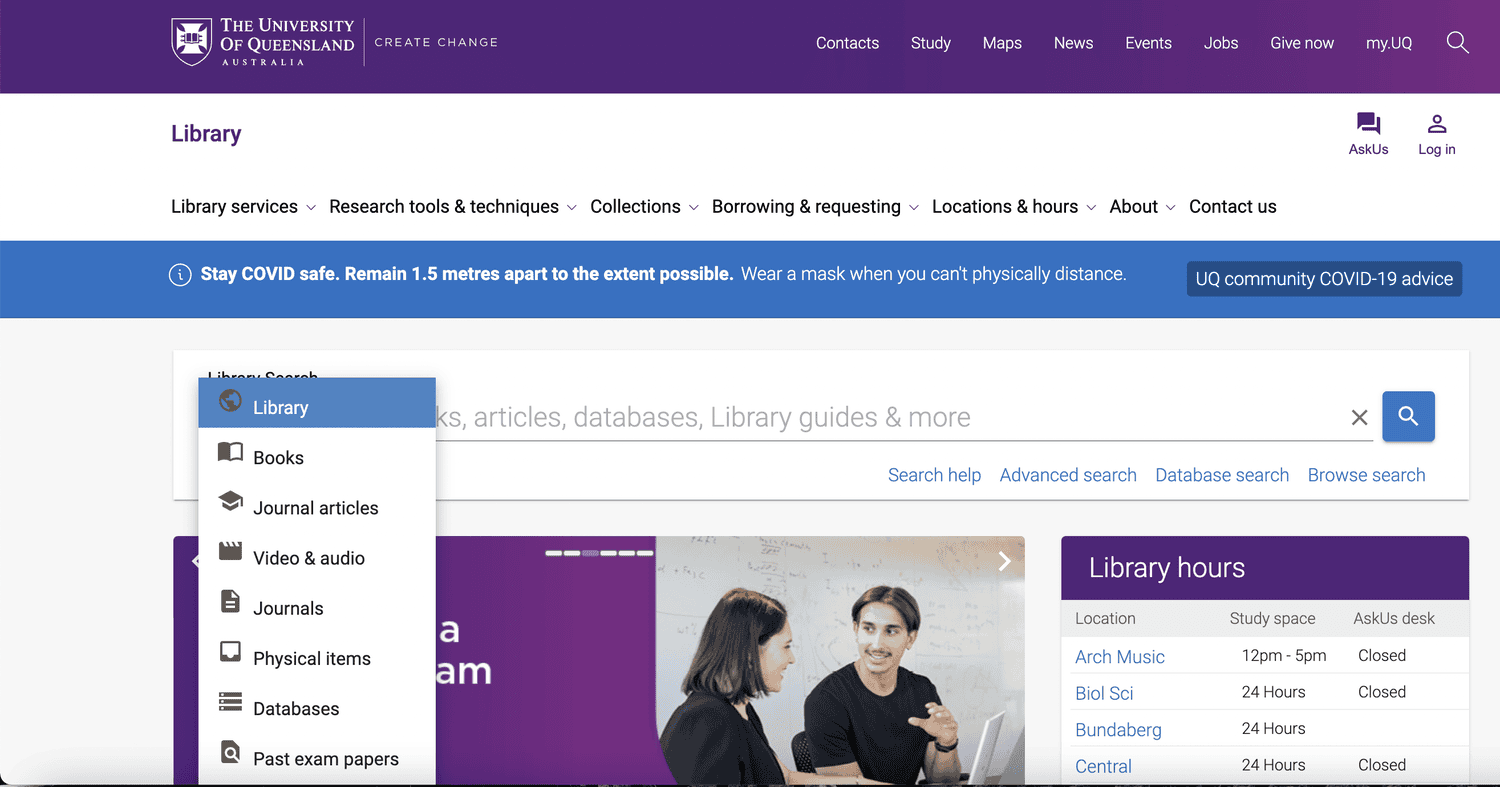Click the '12pm - 5pm' Arch Music hours

tap(1284, 656)
